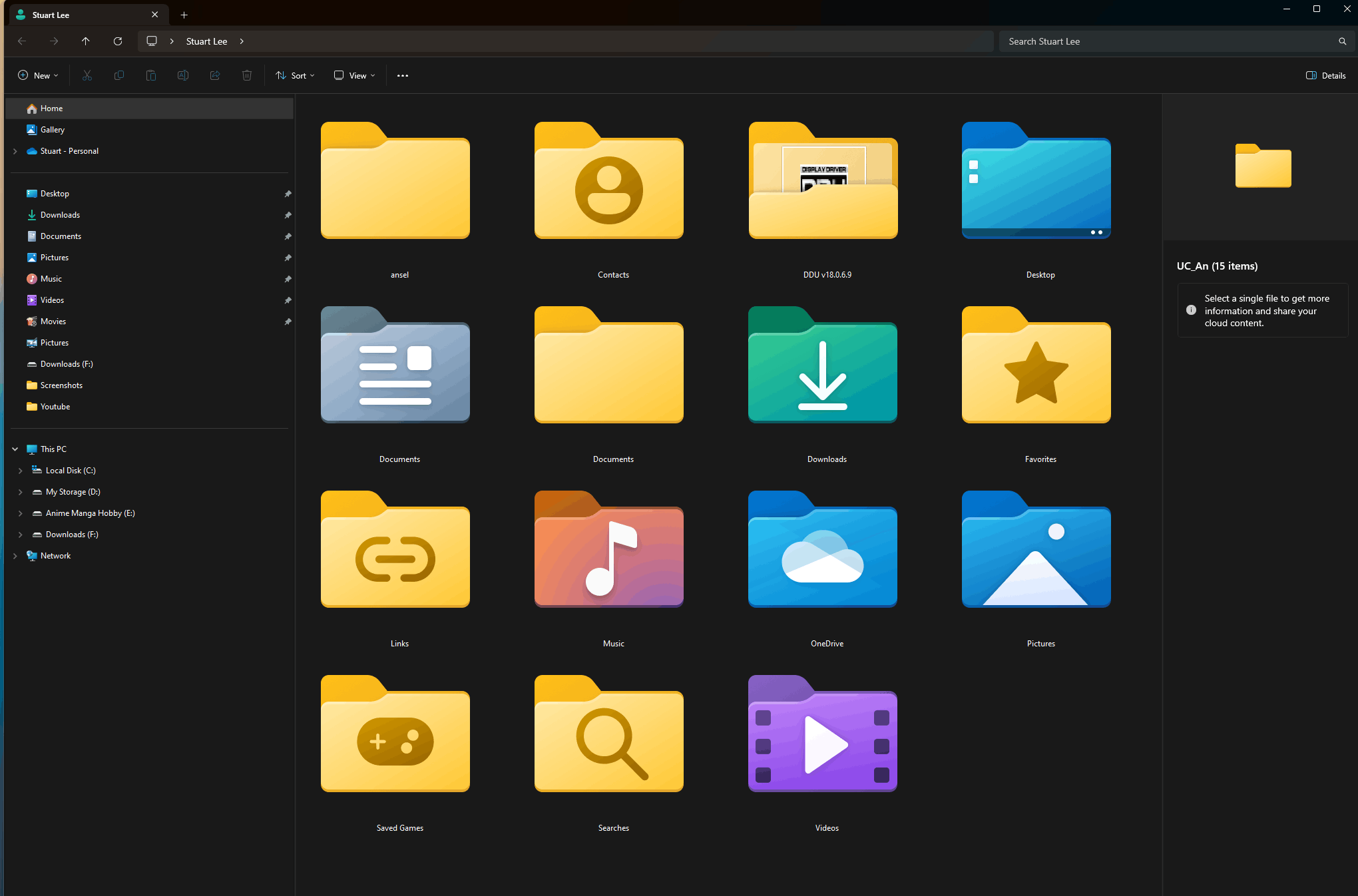Screen dimensions: 1358x896
Task: Open a new tab with plus button
Action: pyautogui.click(x=184, y=15)
